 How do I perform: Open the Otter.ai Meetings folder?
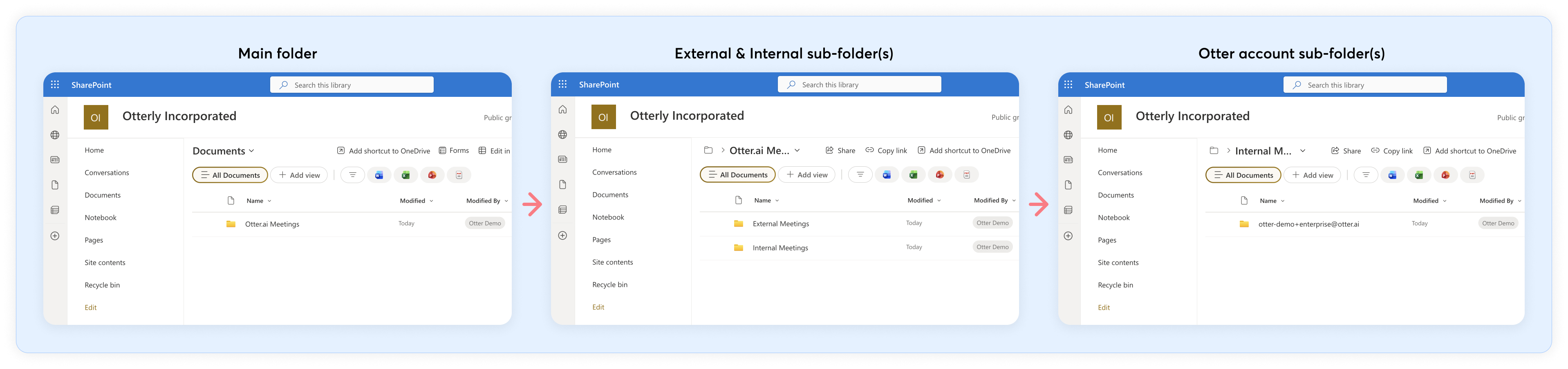272,224
